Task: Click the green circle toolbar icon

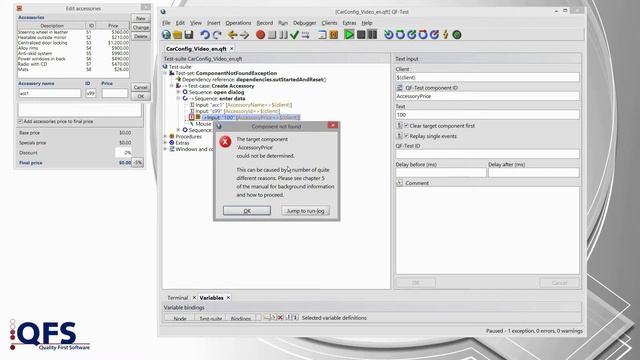Action: (x=457, y=35)
